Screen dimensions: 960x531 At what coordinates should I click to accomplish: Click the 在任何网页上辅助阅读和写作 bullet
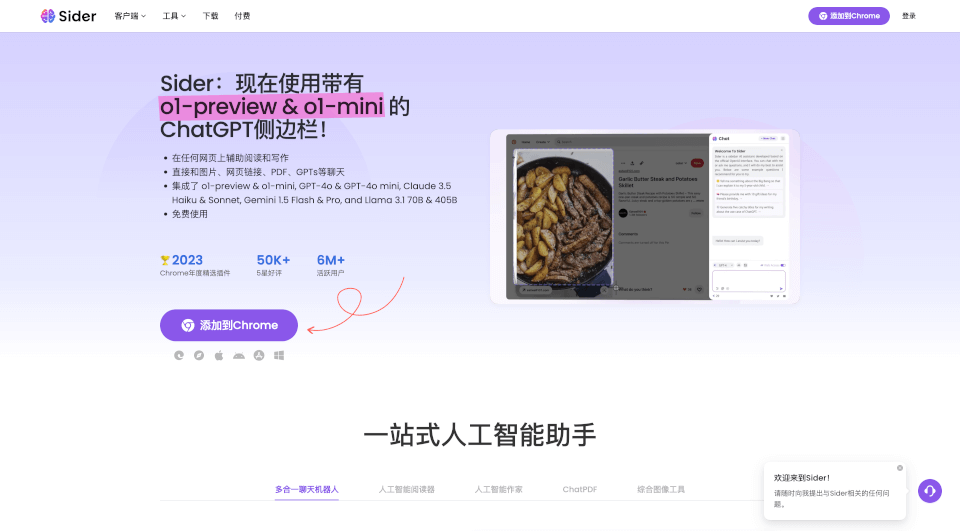point(230,158)
